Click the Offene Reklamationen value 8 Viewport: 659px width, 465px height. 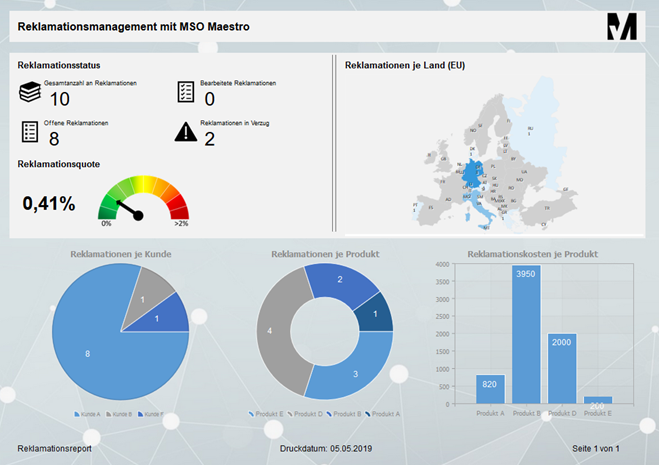tap(54, 139)
